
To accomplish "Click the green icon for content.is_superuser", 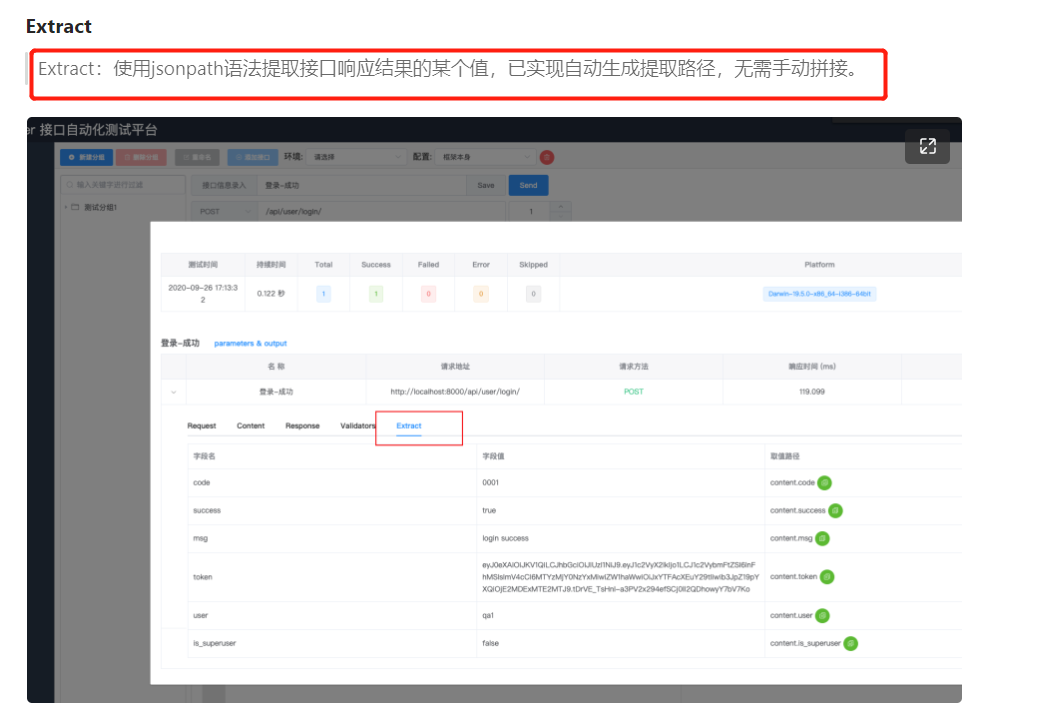I will tap(850, 643).
